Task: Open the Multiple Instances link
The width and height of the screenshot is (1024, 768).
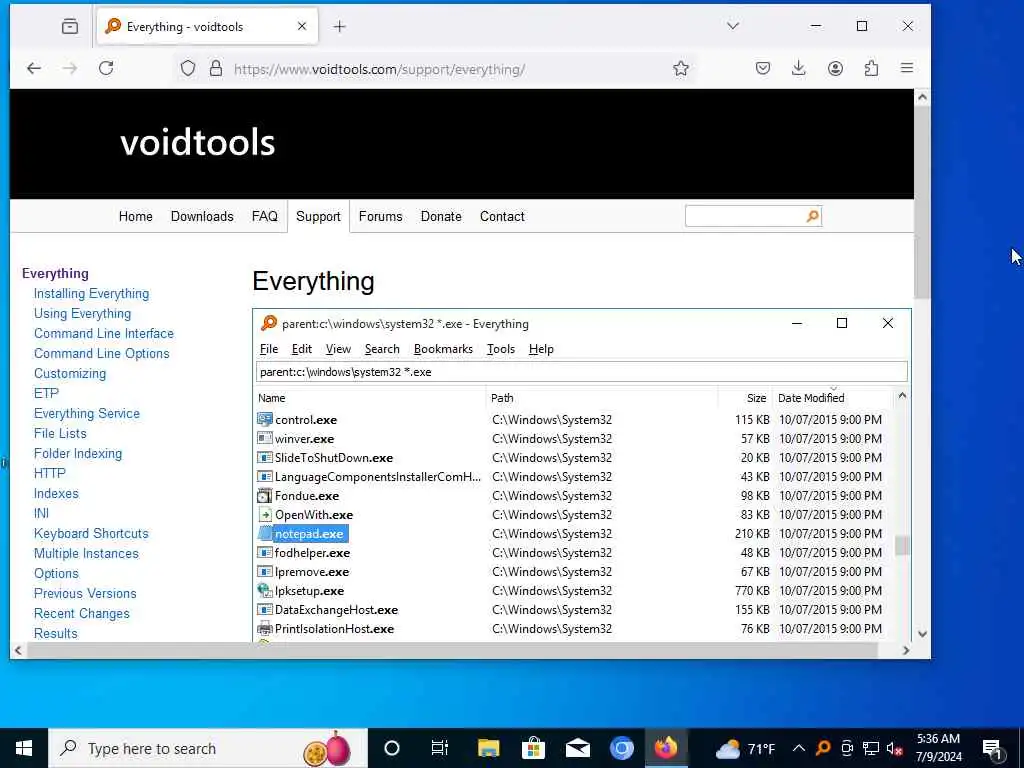Action: (x=86, y=553)
